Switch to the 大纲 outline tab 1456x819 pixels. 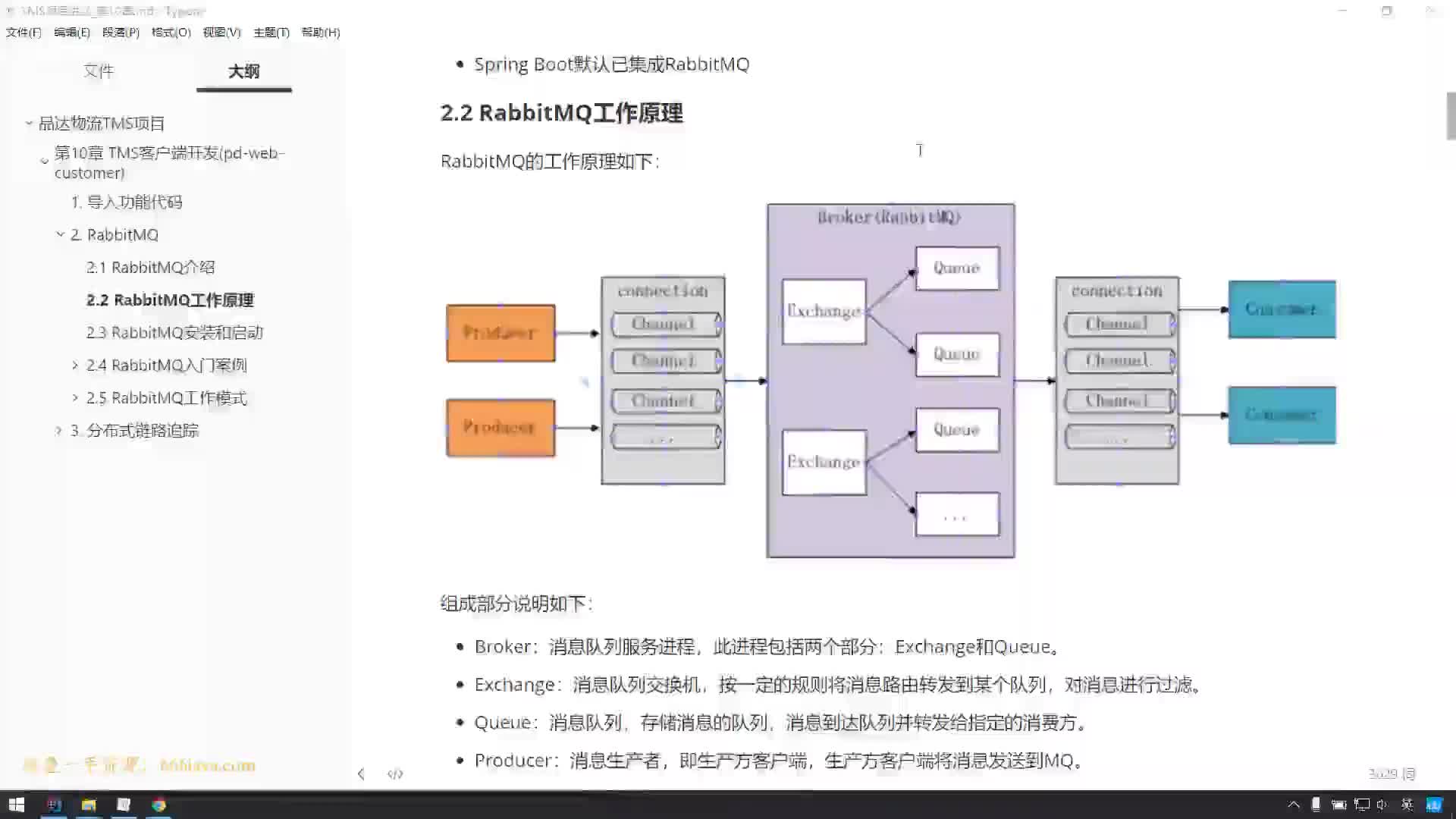click(x=243, y=71)
